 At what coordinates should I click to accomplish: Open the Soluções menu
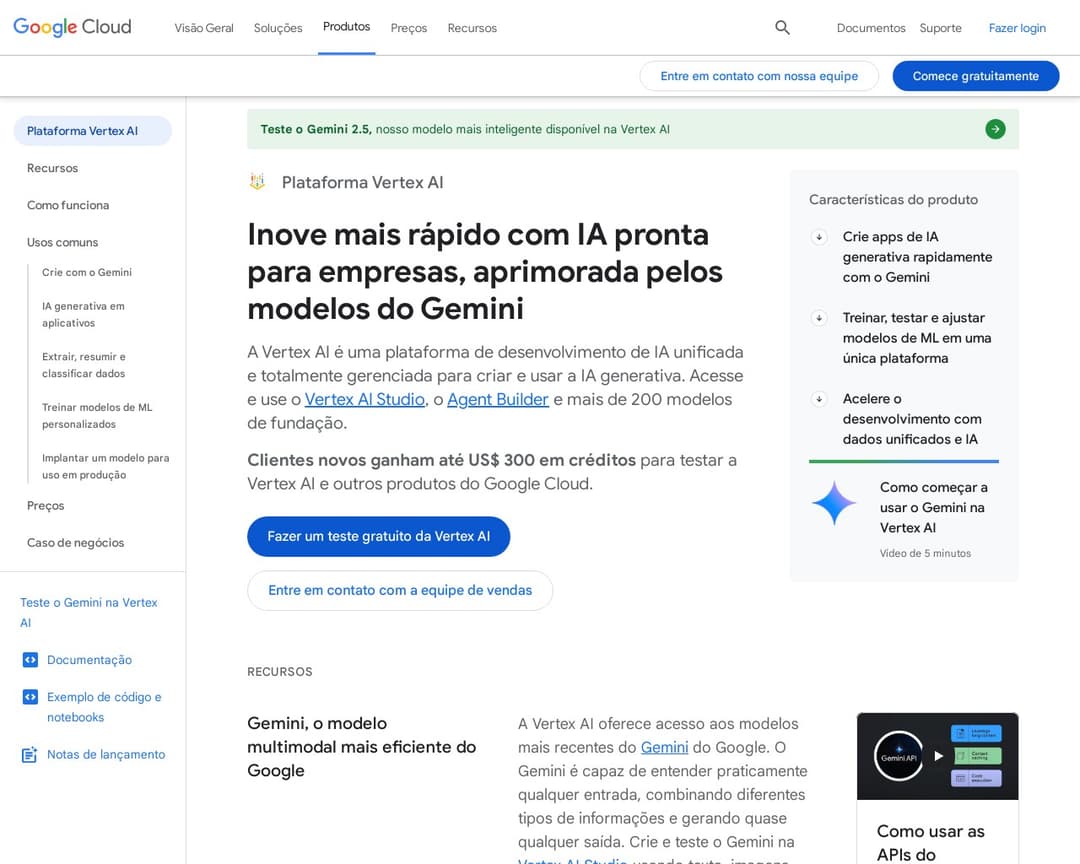click(x=278, y=28)
